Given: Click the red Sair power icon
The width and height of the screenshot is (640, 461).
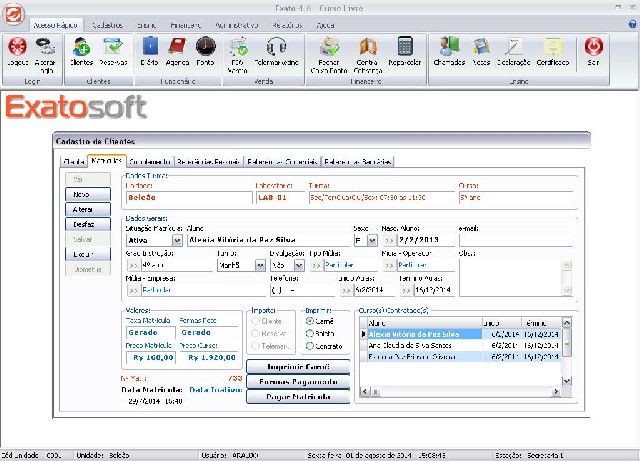Looking at the screenshot, I should tap(593, 46).
